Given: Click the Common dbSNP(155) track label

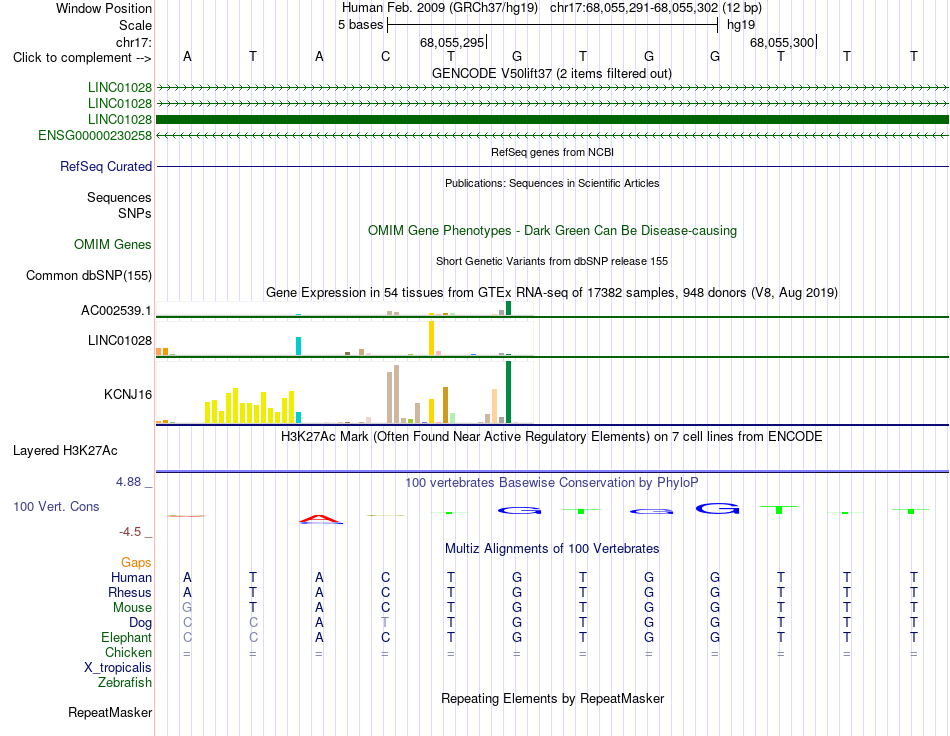Looking at the screenshot, I should tap(89, 276).
